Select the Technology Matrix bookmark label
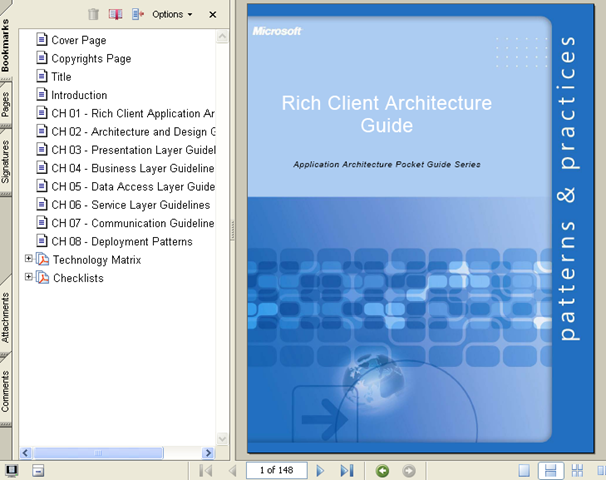This screenshot has width=606, height=480. [x=97, y=260]
